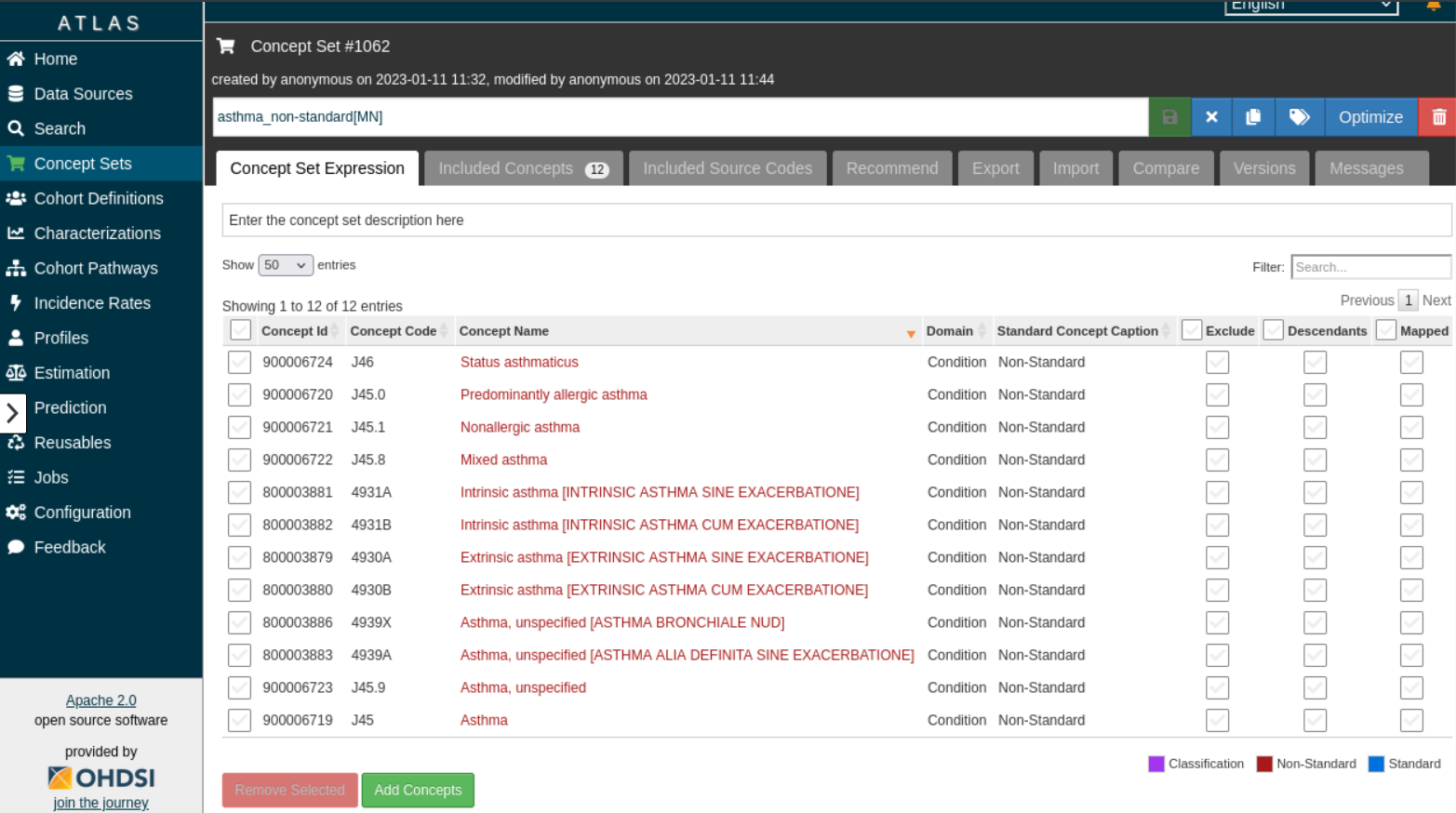The width and height of the screenshot is (1456, 813).
Task: Tick the Exclude checkbox for Status asthmaticus
Action: pyautogui.click(x=1217, y=363)
